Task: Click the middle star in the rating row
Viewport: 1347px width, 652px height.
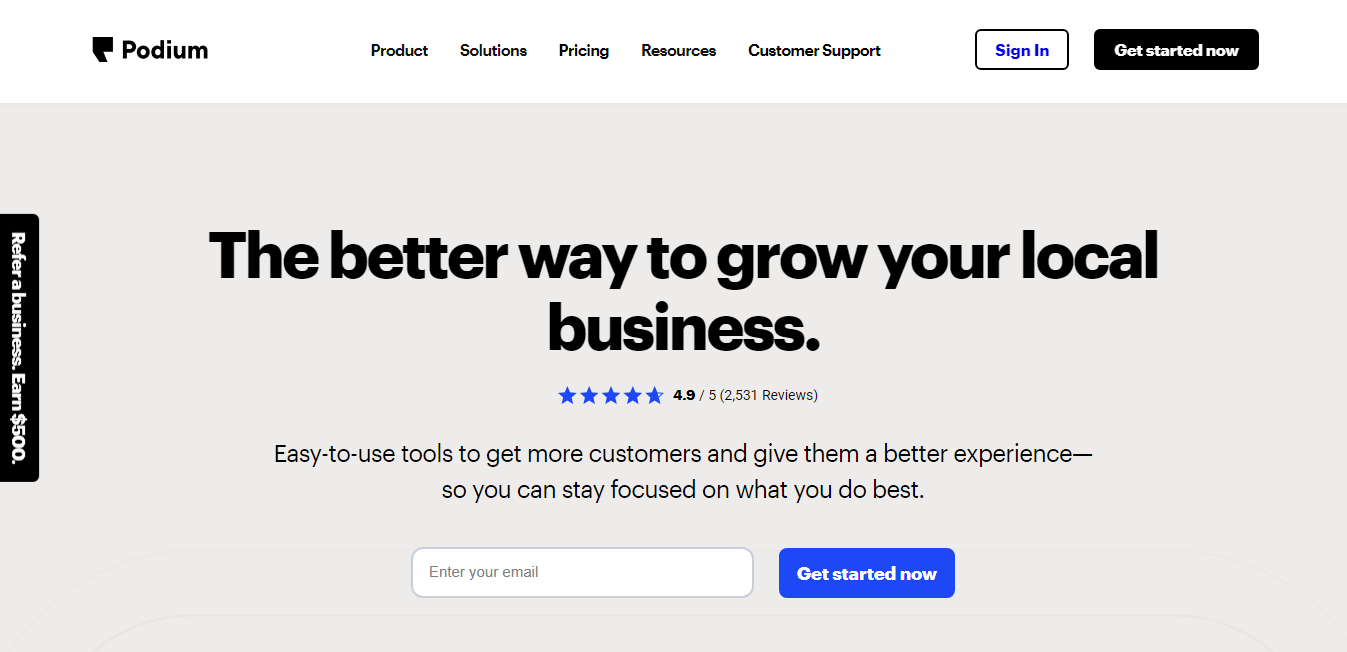Action: click(611, 395)
